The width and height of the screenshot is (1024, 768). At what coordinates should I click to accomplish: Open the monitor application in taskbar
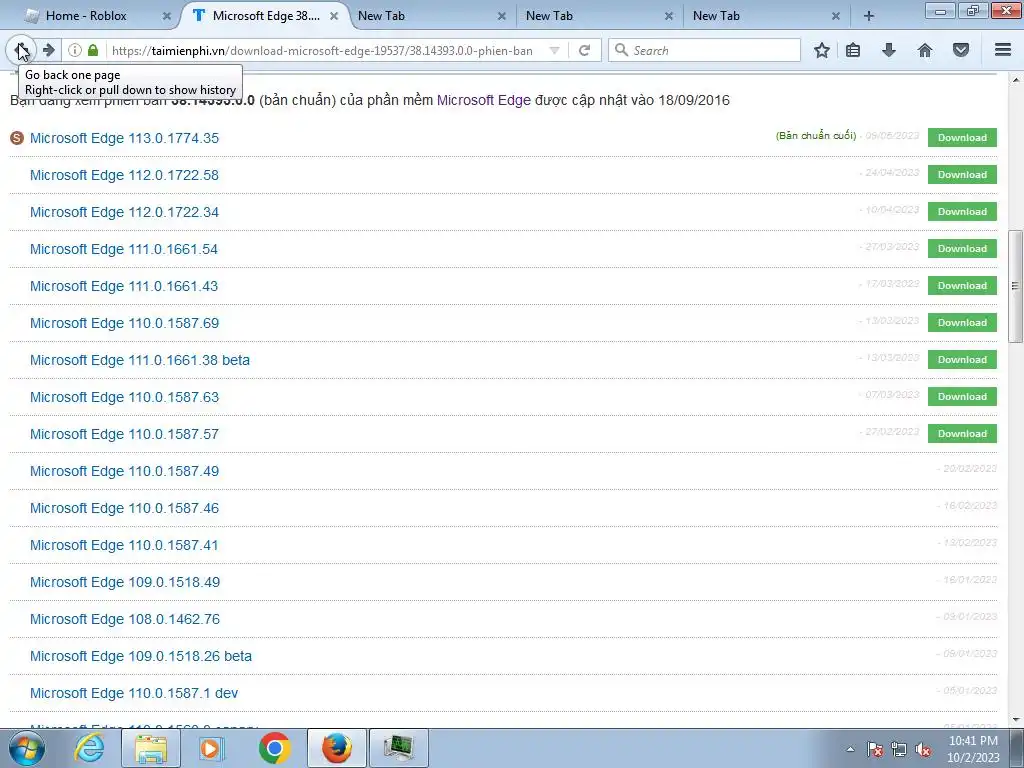pyautogui.click(x=399, y=748)
